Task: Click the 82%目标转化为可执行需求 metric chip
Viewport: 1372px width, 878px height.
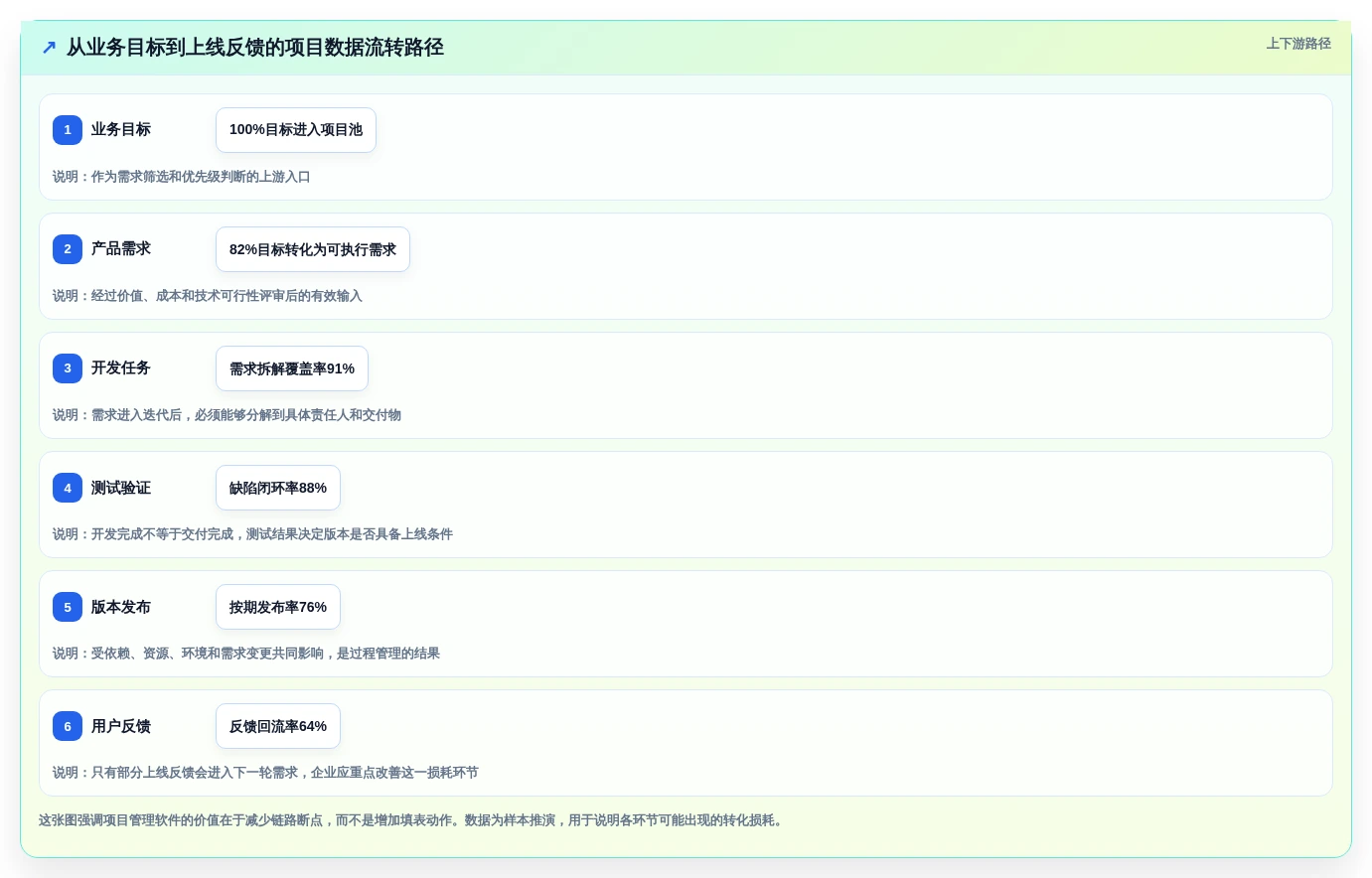Action: tap(313, 249)
